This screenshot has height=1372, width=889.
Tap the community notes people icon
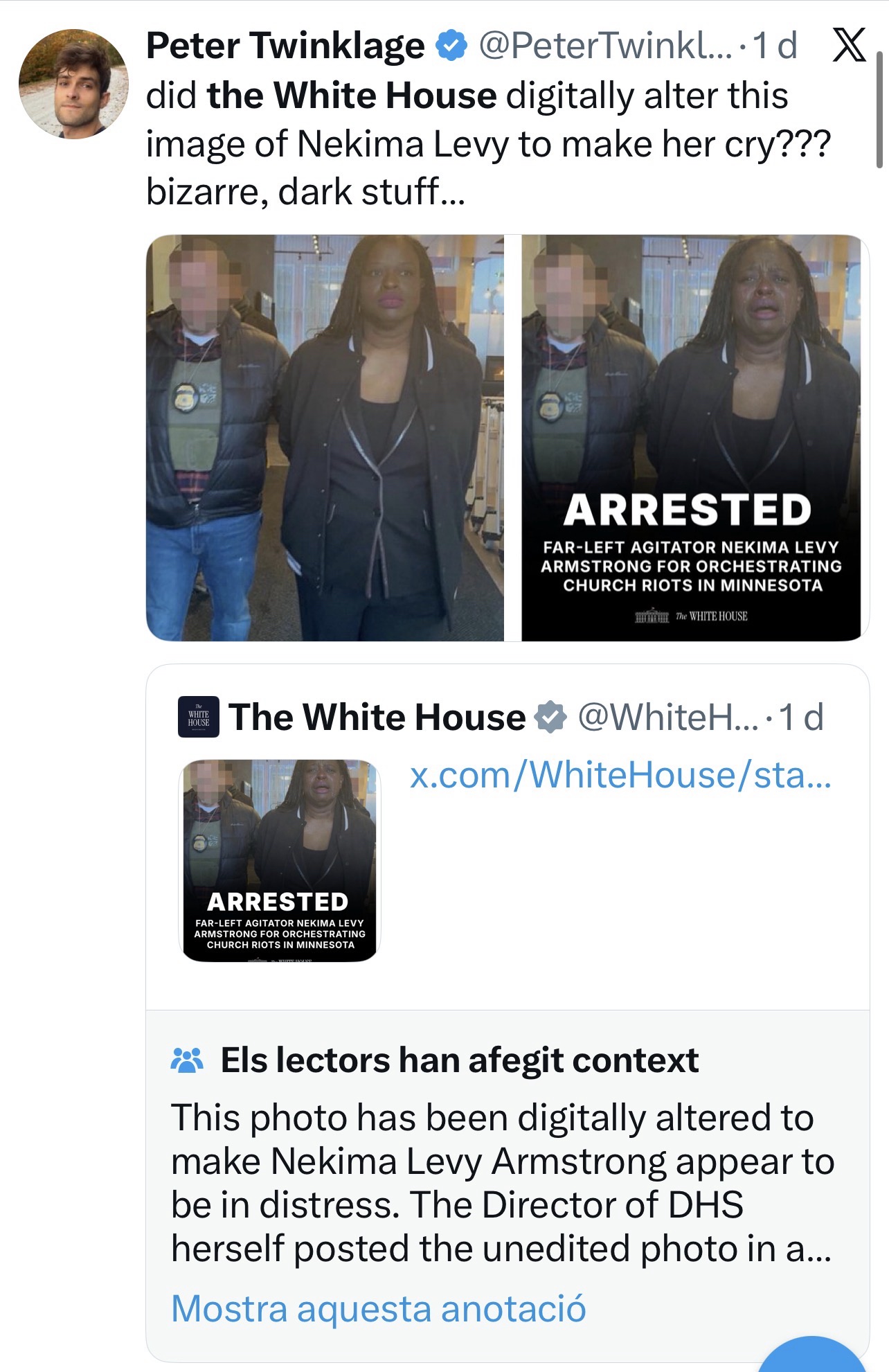(x=187, y=1060)
